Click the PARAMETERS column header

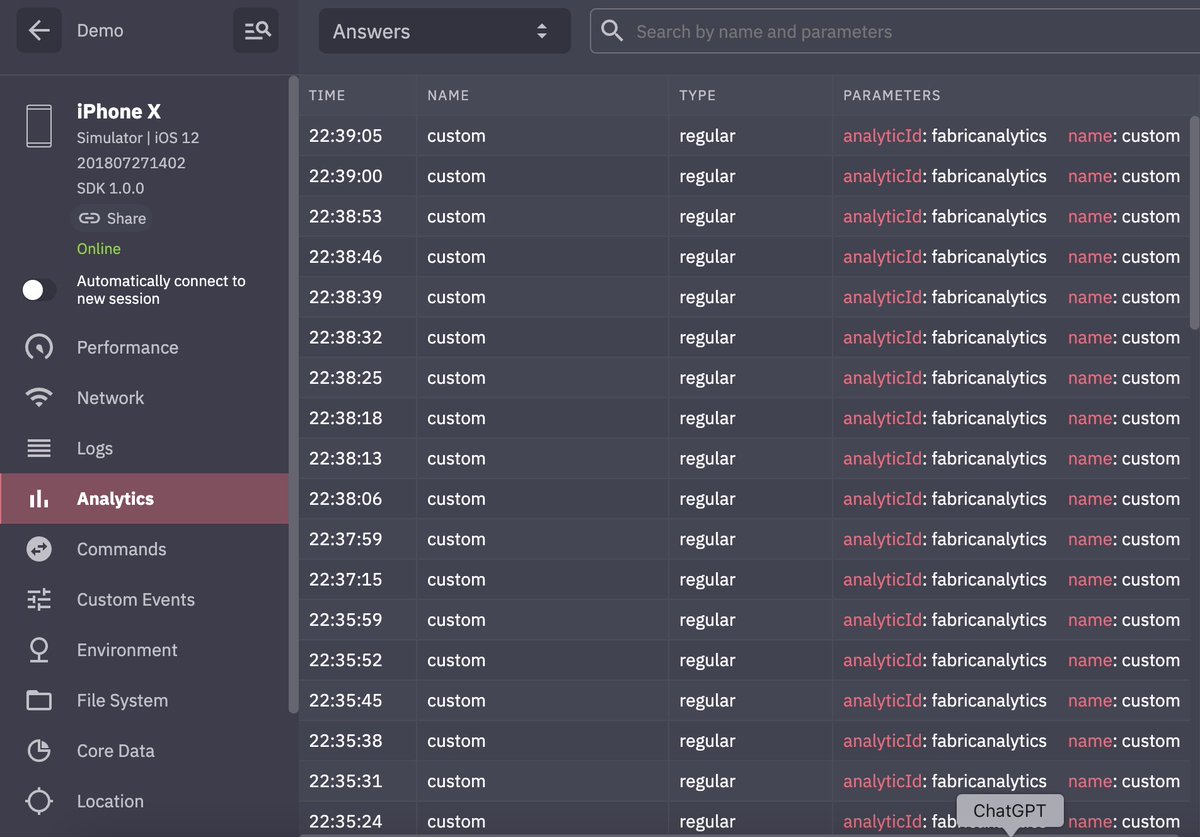point(892,95)
